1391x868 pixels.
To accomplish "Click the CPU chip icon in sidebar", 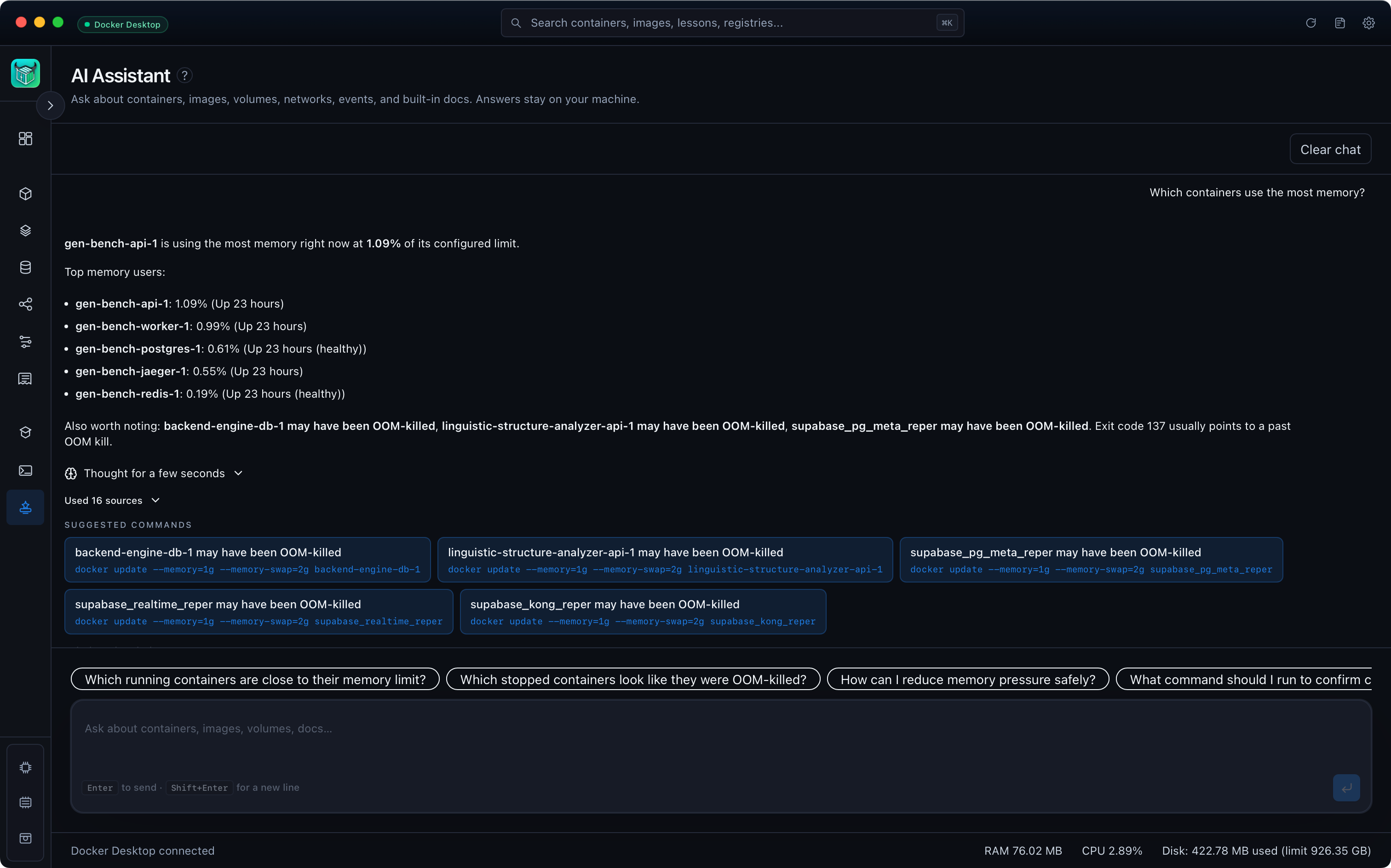I will 25,767.
